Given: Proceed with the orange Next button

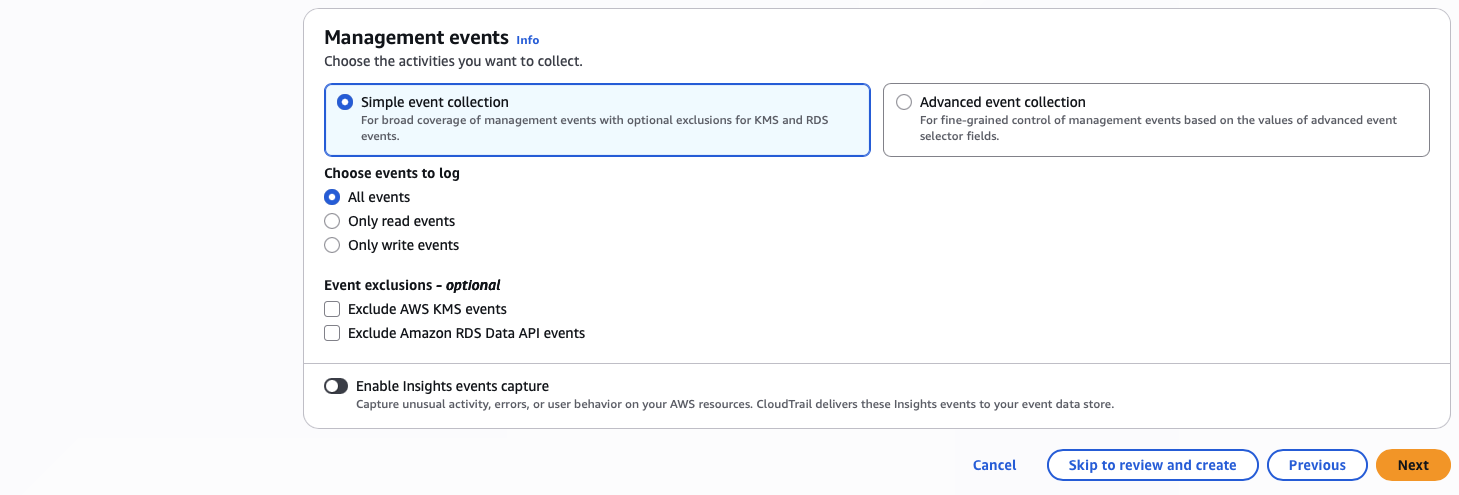Looking at the screenshot, I should [1413, 465].
